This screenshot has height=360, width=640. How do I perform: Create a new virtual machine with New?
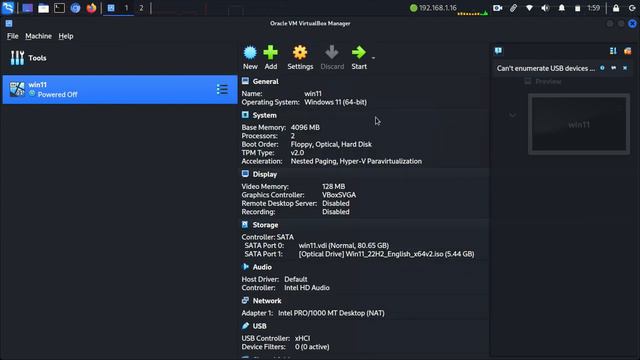(x=250, y=58)
